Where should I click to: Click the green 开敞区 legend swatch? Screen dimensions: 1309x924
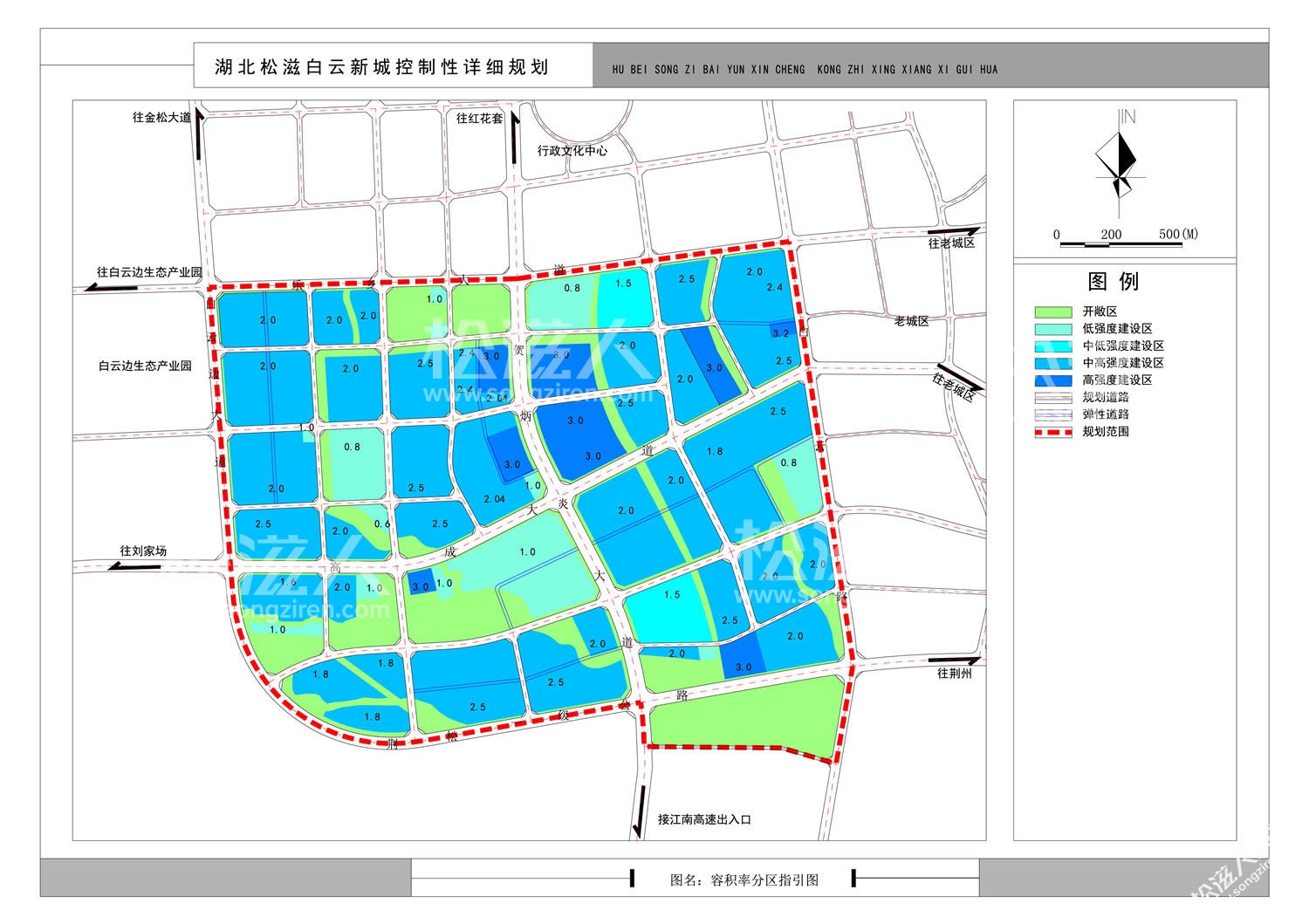point(1052,311)
